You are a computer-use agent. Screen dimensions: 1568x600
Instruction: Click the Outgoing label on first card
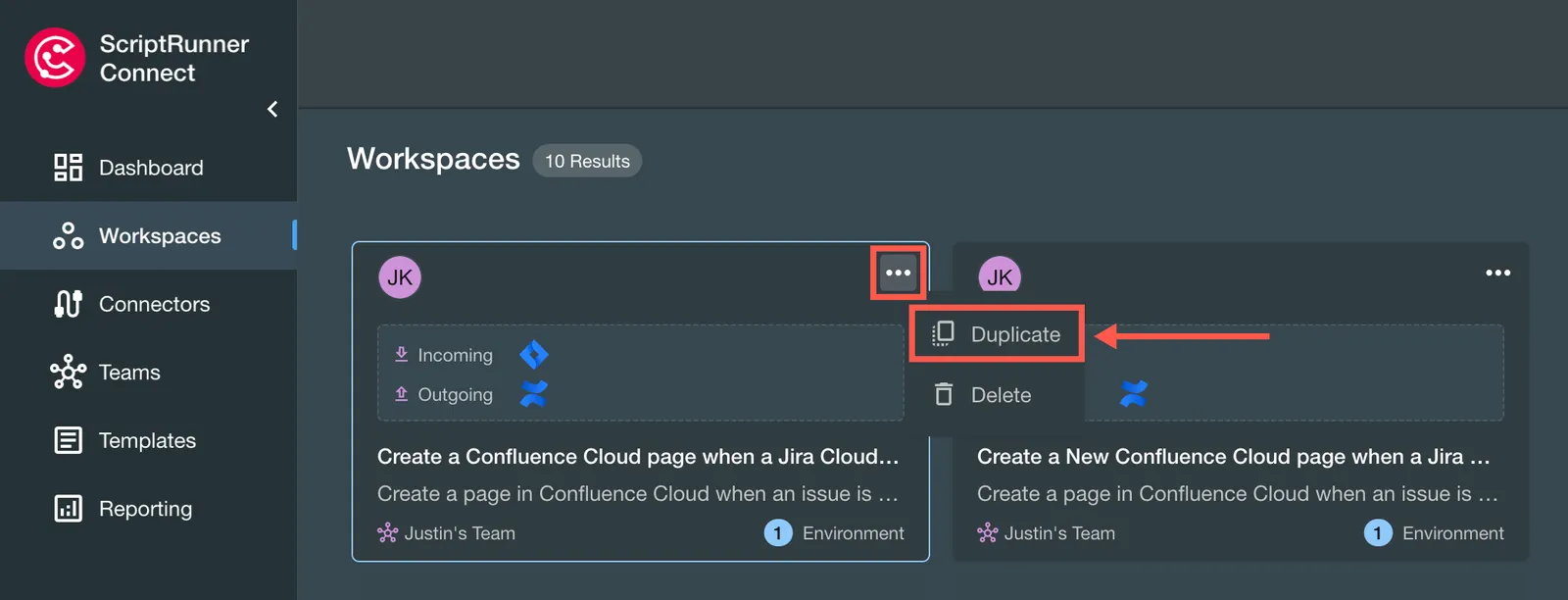tap(455, 394)
